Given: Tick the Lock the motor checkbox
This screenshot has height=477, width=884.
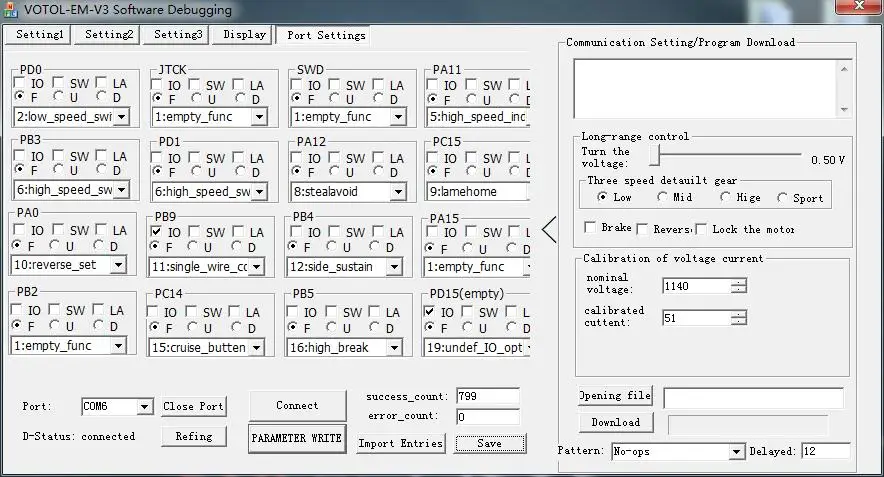Looking at the screenshot, I should [701, 228].
